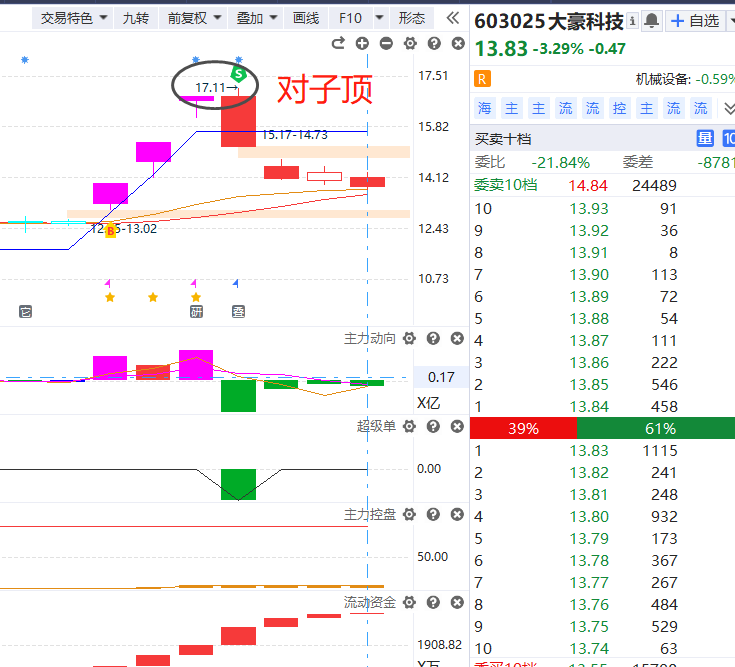Open the 流动资金 indicator settings gear
This screenshot has height=667, width=735.
point(409,602)
